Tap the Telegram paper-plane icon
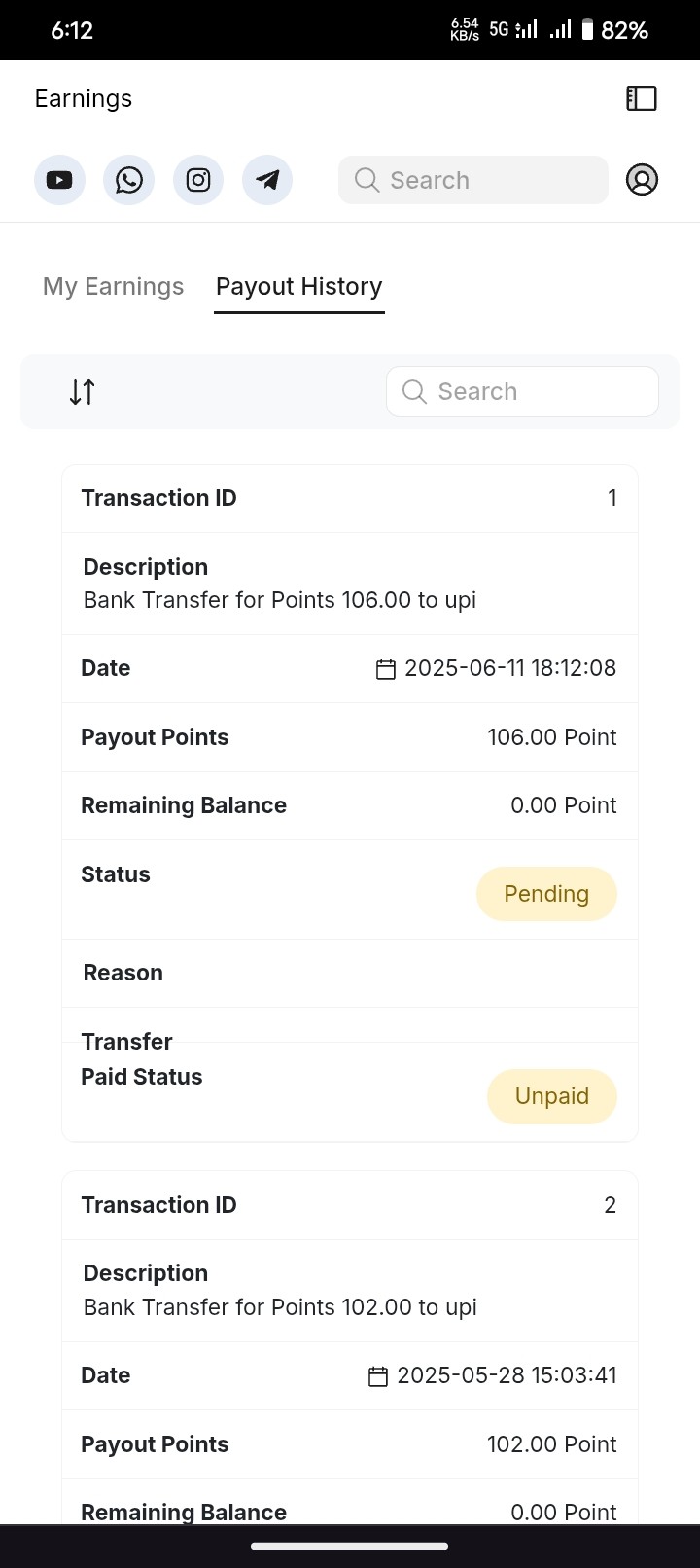Screen dimensions: 700x1568 (267, 180)
